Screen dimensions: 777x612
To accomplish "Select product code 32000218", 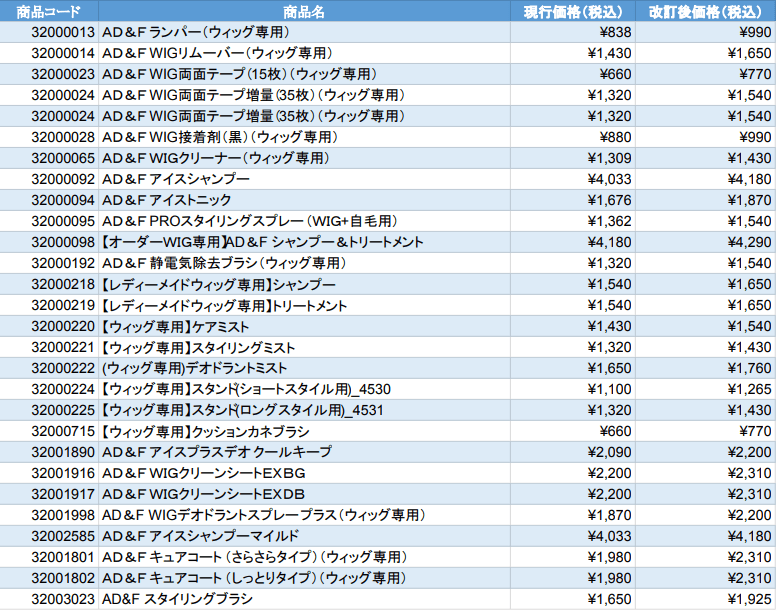I will [x=49, y=284].
